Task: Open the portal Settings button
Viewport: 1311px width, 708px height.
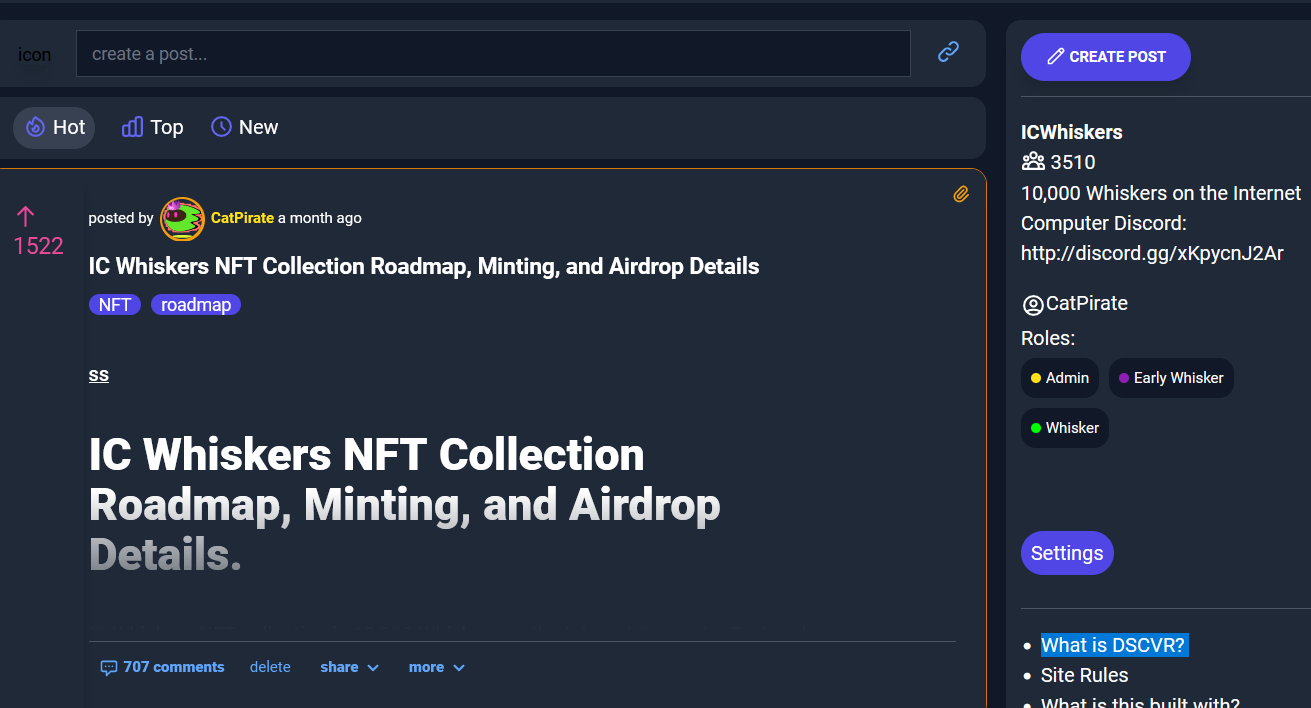Action: tap(1067, 553)
